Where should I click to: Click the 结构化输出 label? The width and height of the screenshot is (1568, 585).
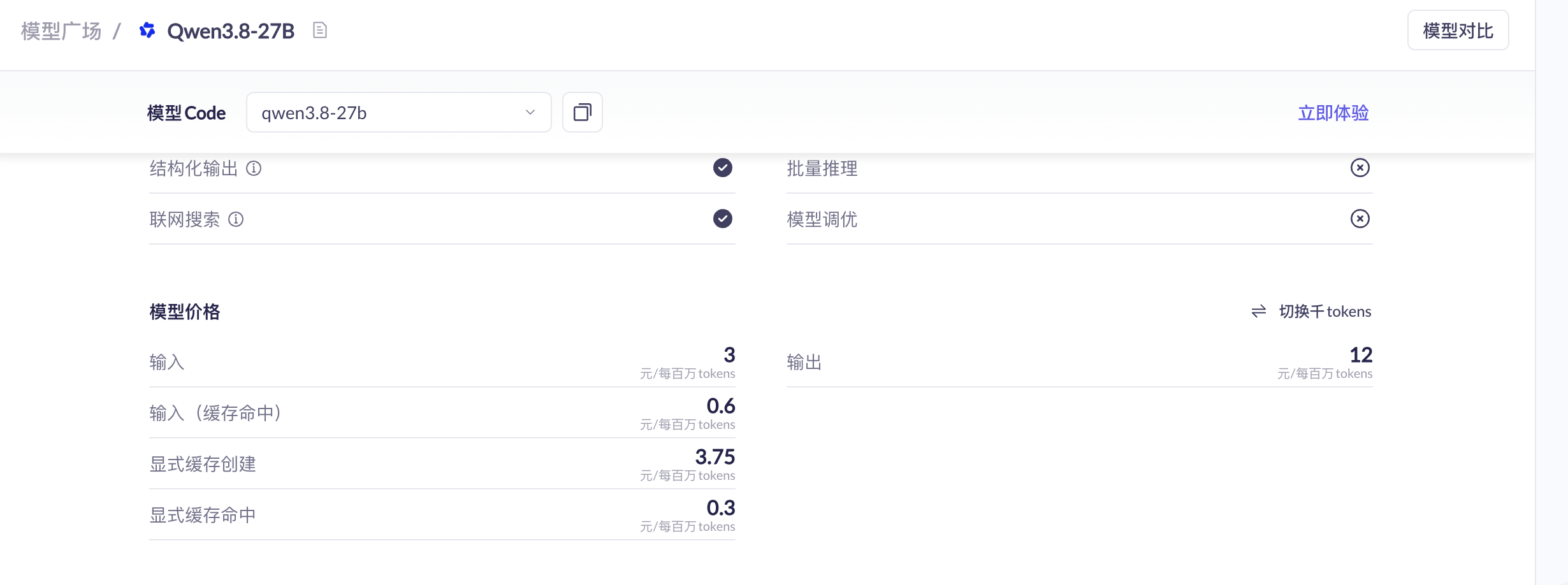pyautogui.click(x=194, y=168)
